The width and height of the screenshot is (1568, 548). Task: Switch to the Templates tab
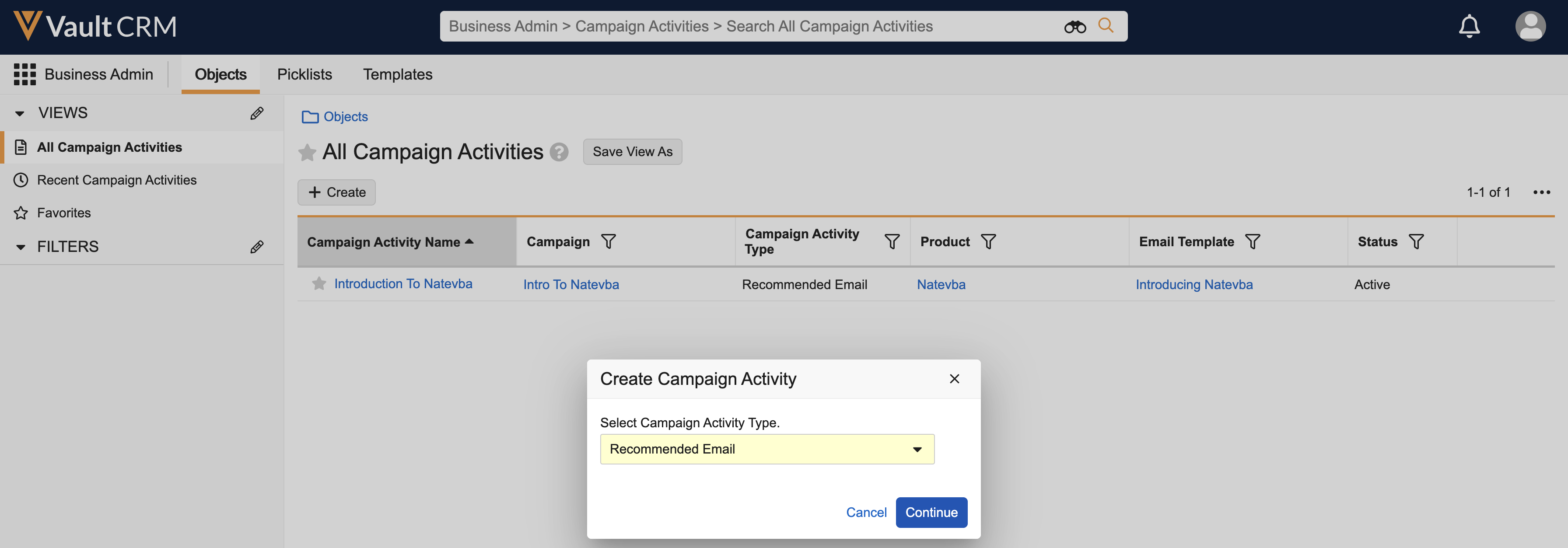(x=398, y=74)
